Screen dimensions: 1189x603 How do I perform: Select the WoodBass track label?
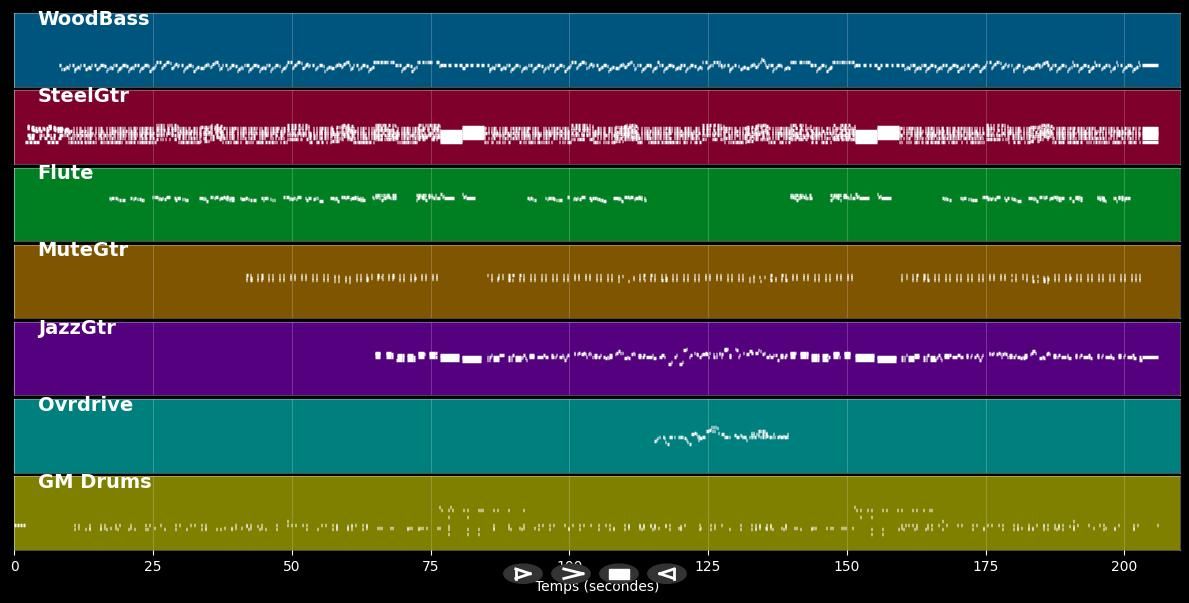click(93, 19)
